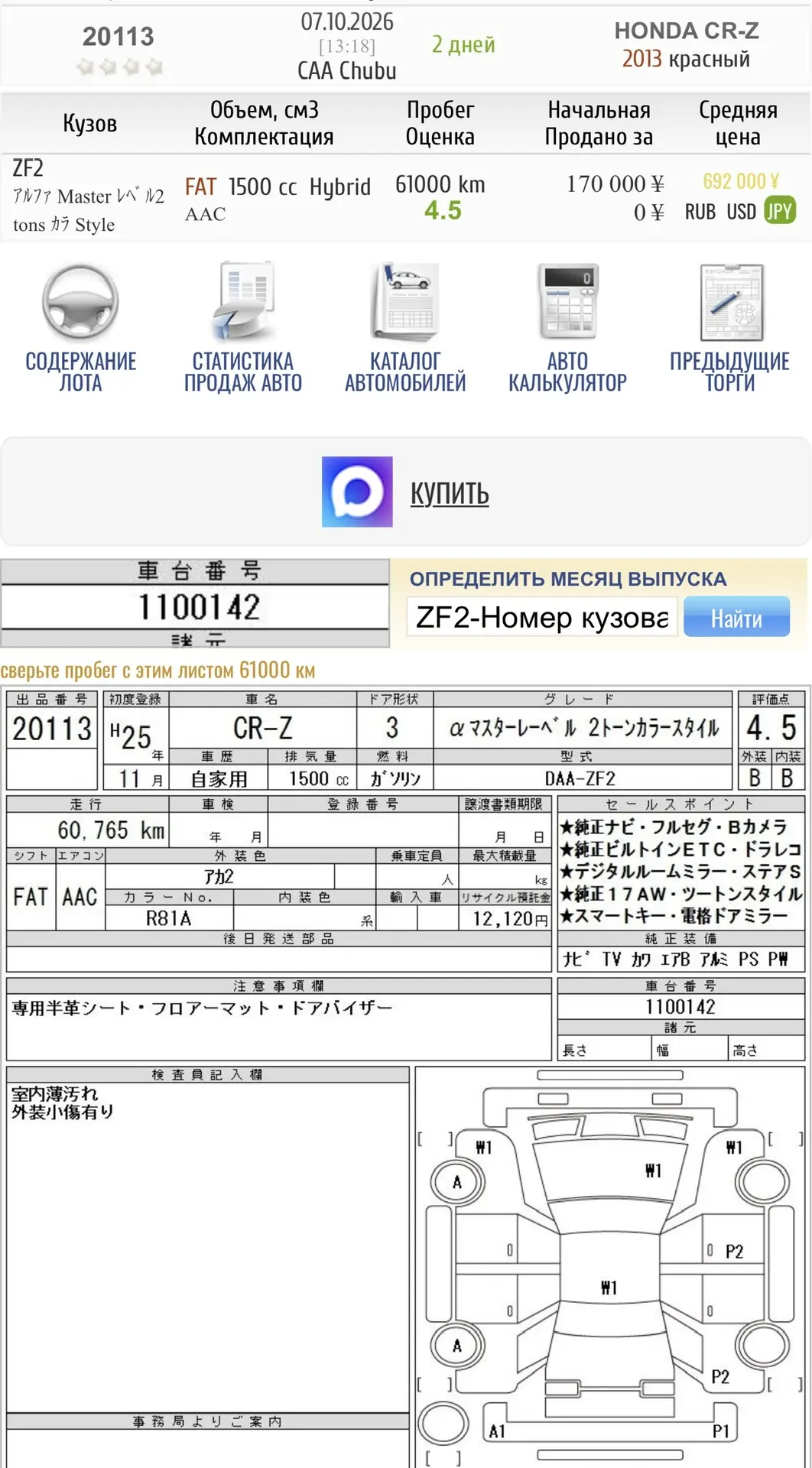Click the 2013 красный text

coord(686,59)
